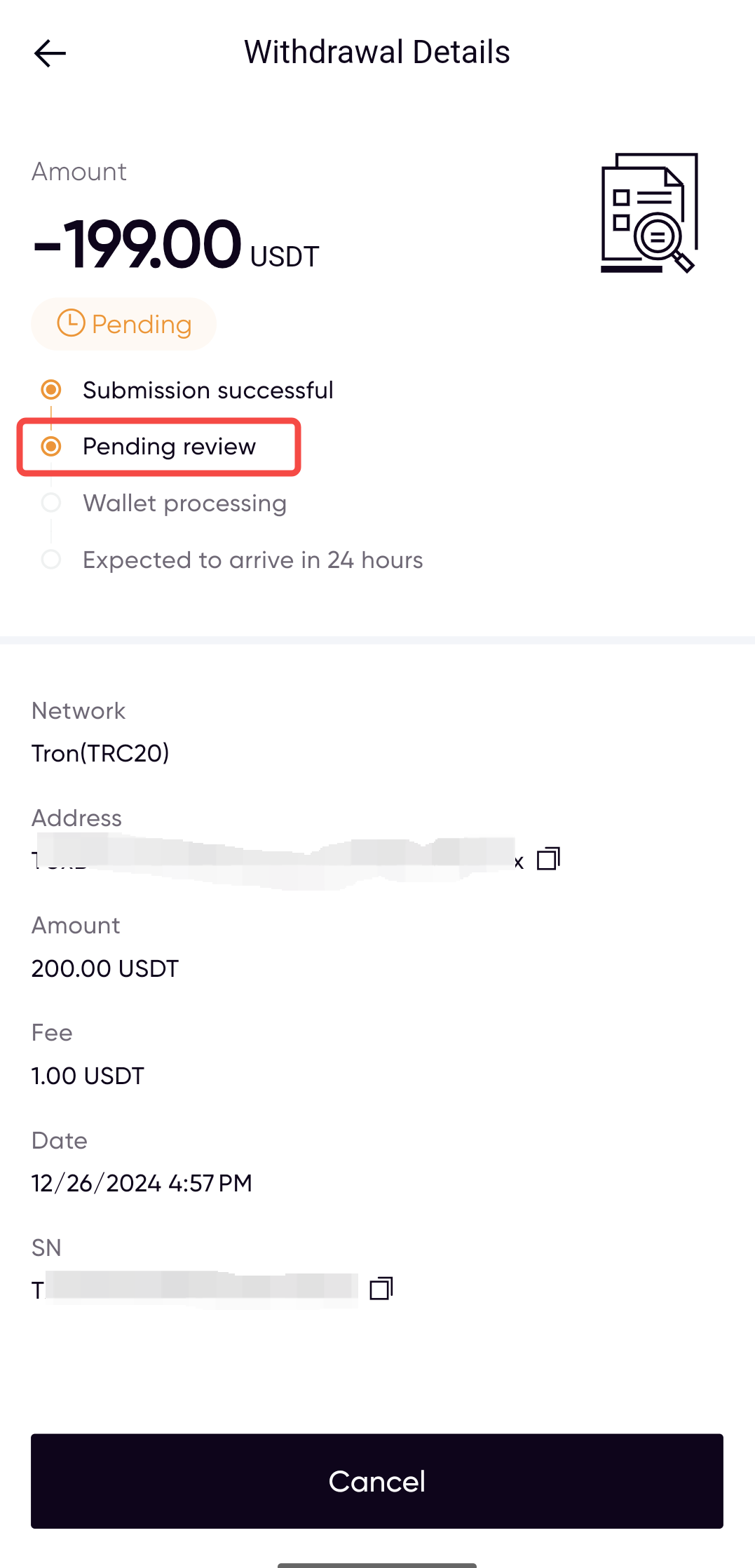Tap the Pending status badge

123,323
